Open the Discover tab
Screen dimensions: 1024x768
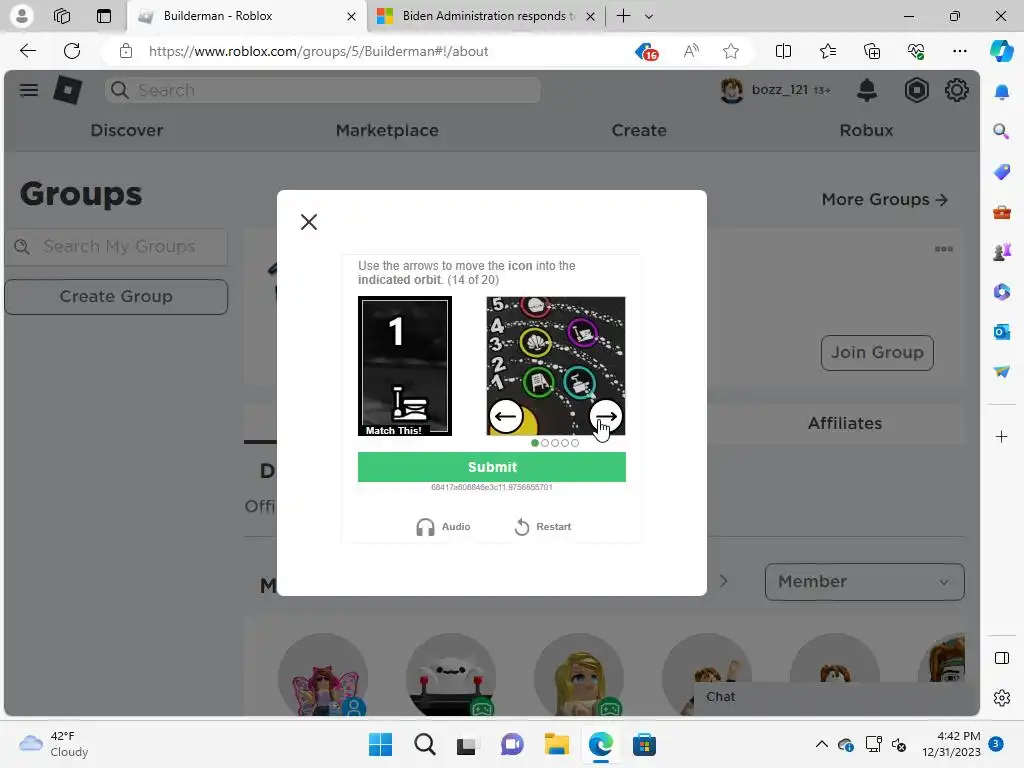click(x=127, y=130)
